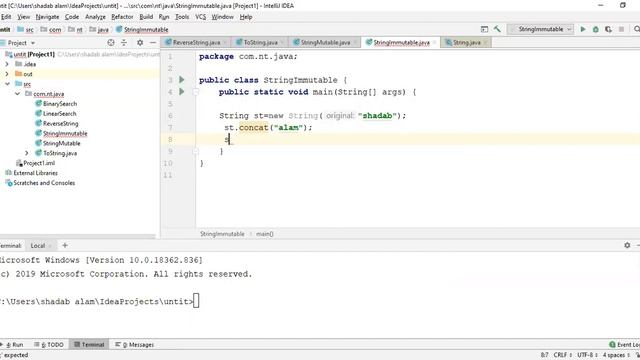Select External Libraries node
Image resolution: width=640 pixels, height=360 pixels.
tap(35, 173)
